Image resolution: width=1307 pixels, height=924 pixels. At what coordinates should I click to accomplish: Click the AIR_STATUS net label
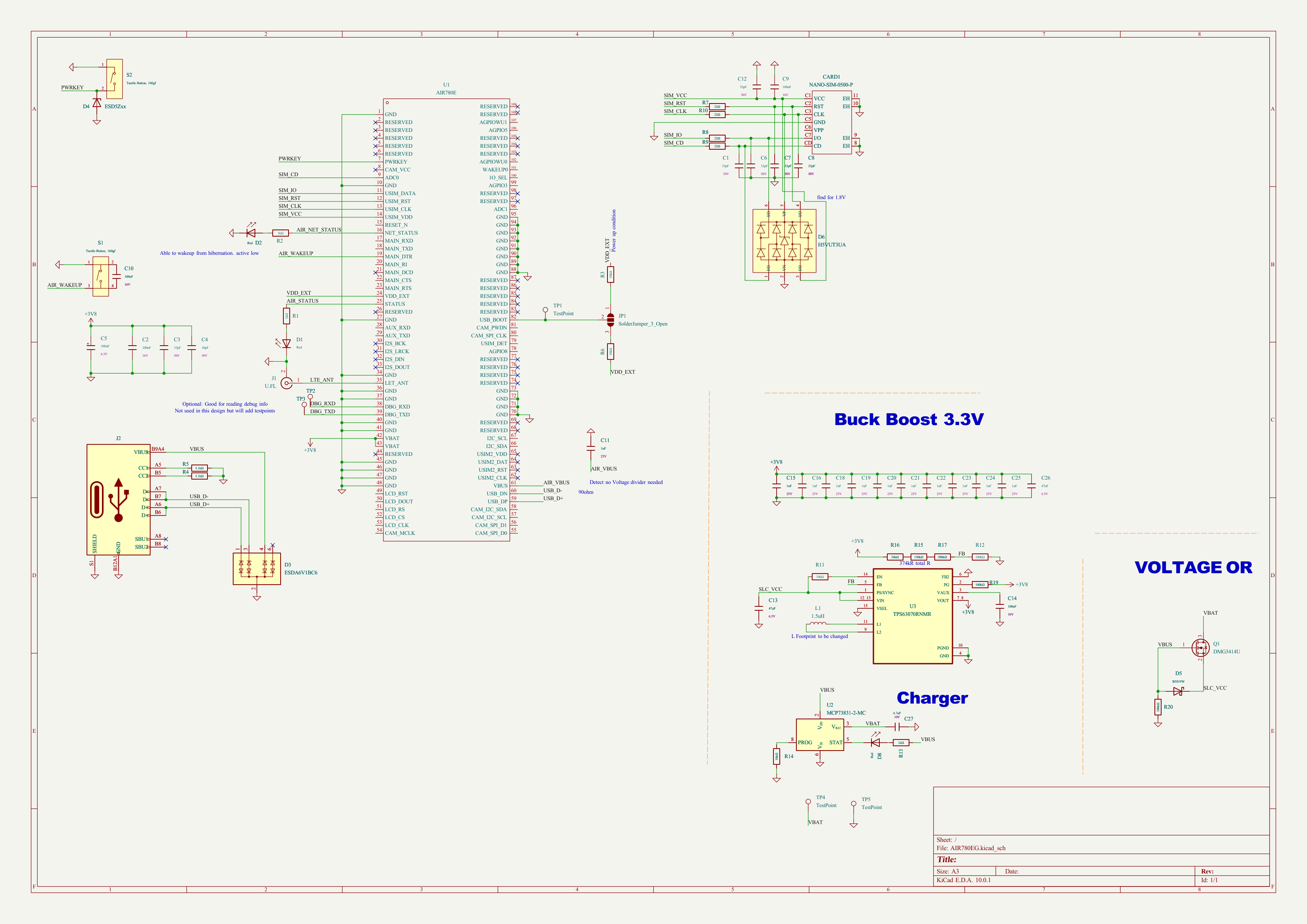(x=302, y=301)
